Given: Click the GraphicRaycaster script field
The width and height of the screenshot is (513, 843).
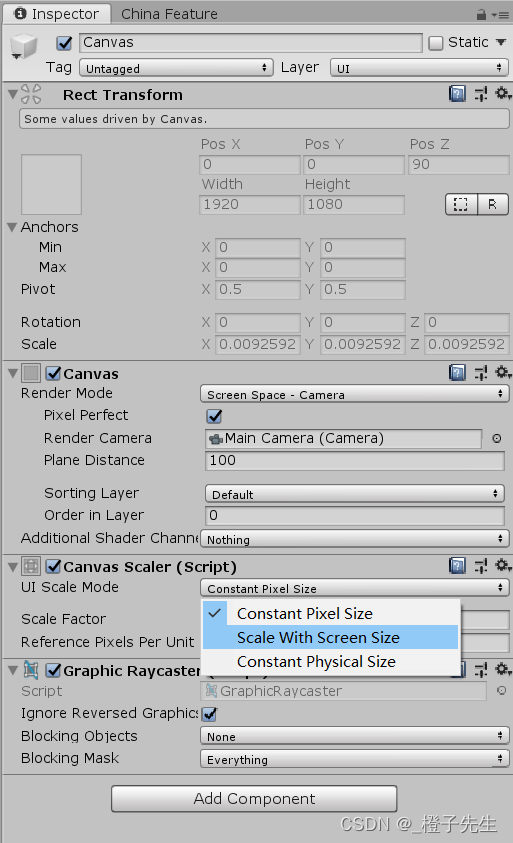Looking at the screenshot, I should [344, 691].
